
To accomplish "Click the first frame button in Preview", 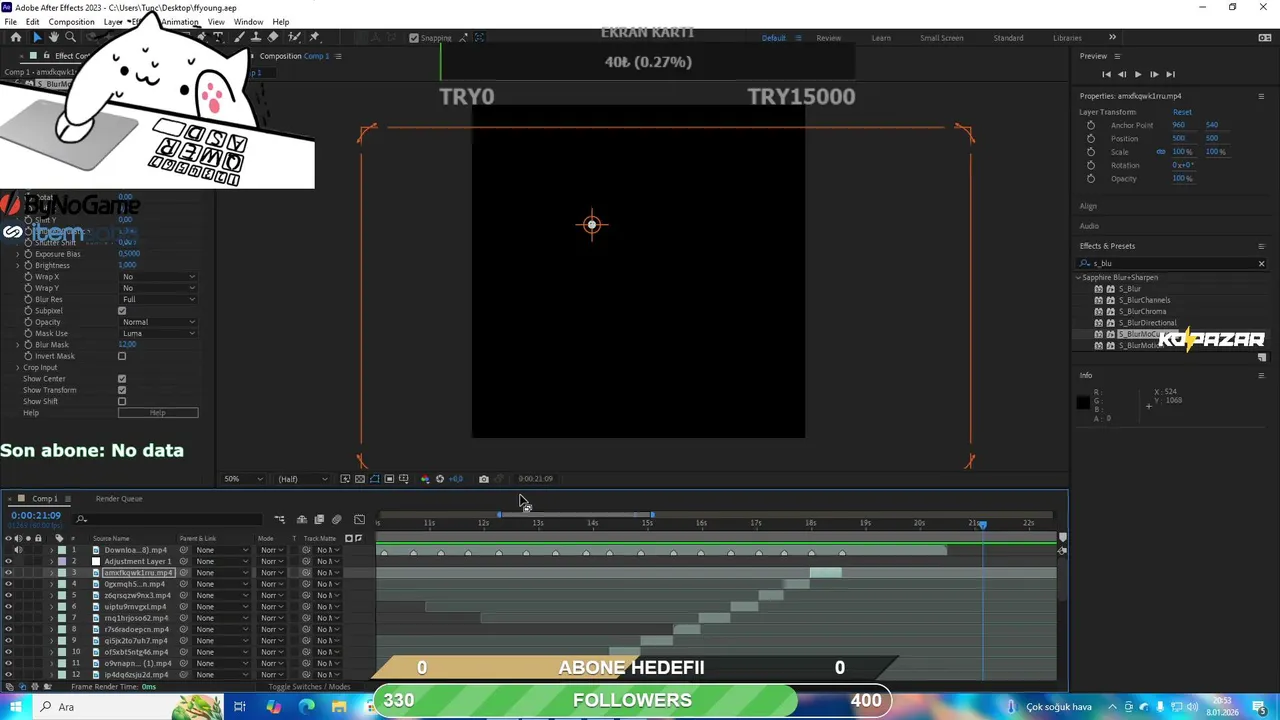I will coord(1106,74).
